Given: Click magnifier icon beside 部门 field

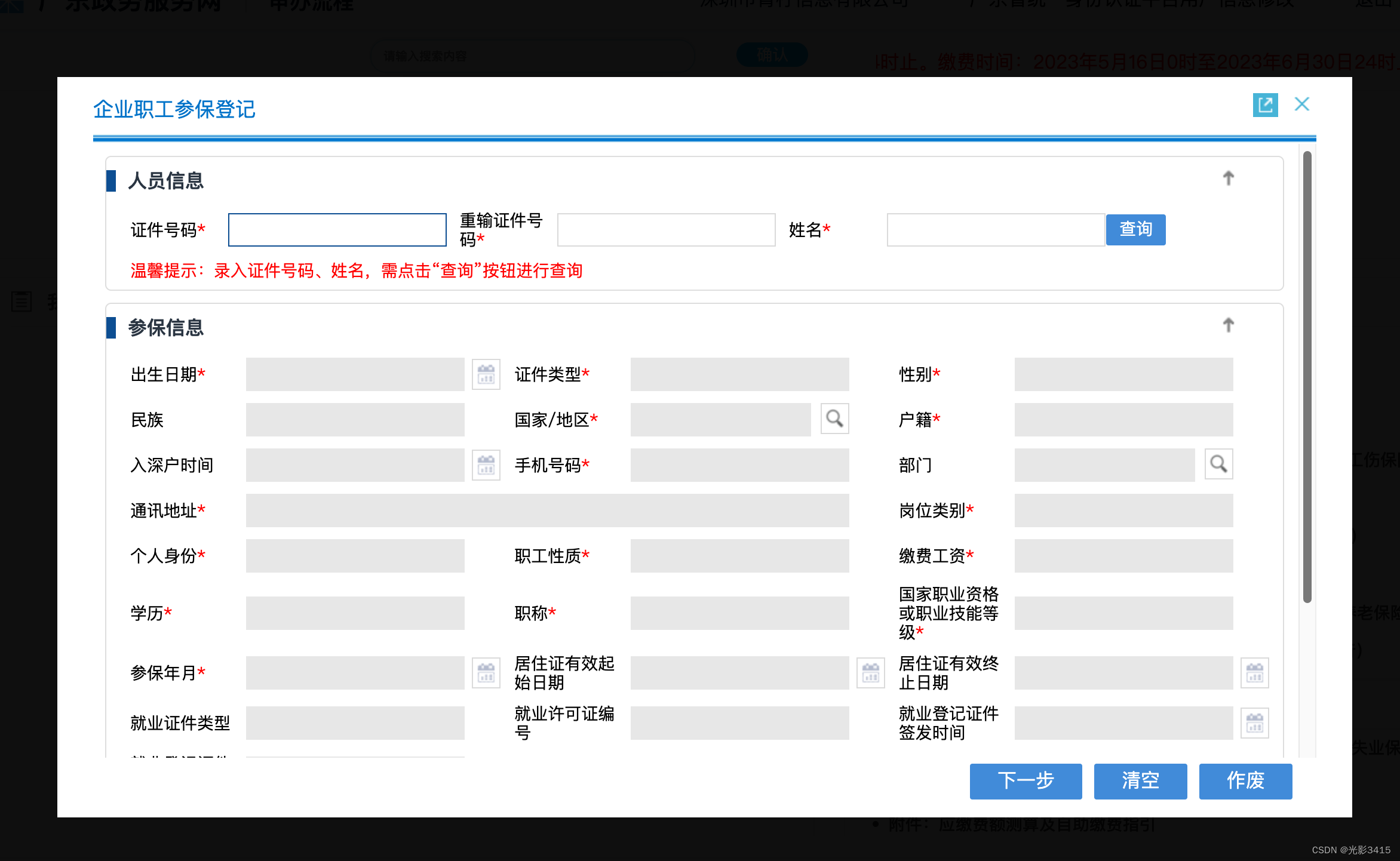Looking at the screenshot, I should 1218,464.
